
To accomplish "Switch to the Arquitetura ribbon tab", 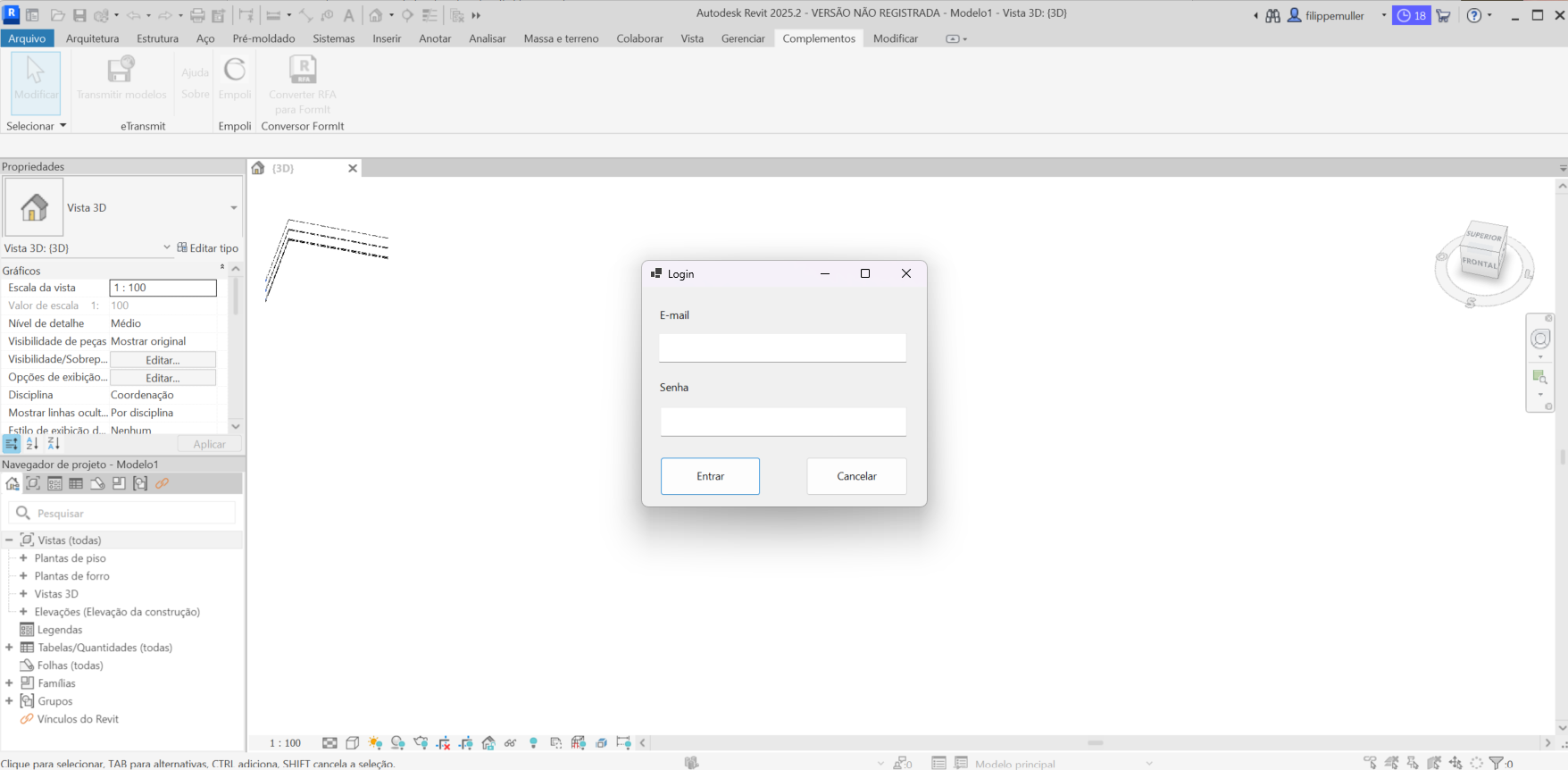I will pyautogui.click(x=92, y=38).
